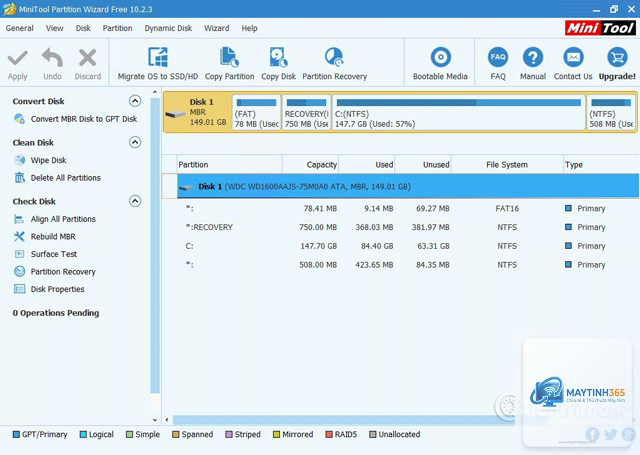This screenshot has width=640, height=455.
Task: Collapse the Check Disk section
Action: tap(135, 201)
